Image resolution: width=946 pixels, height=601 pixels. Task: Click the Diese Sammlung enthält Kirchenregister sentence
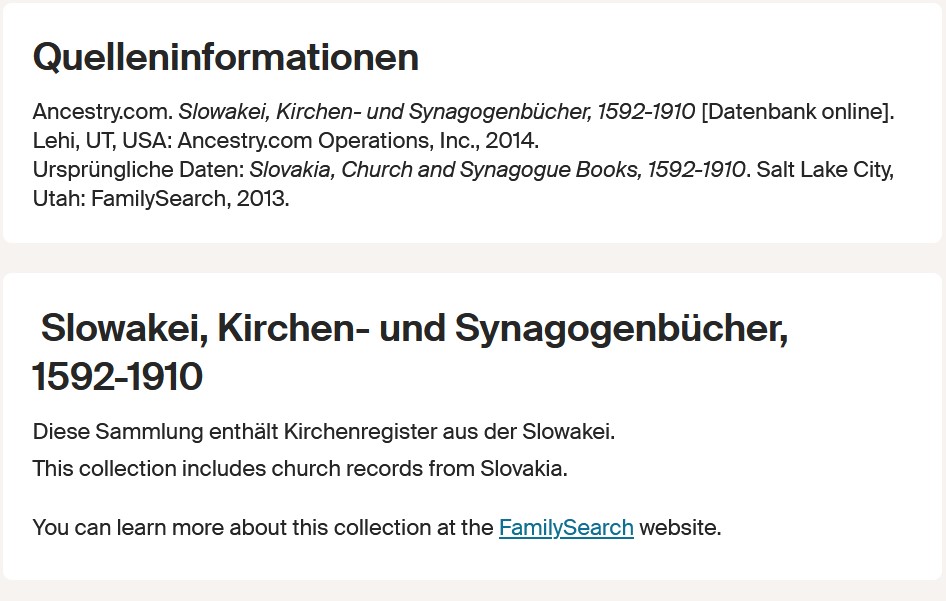click(x=324, y=432)
